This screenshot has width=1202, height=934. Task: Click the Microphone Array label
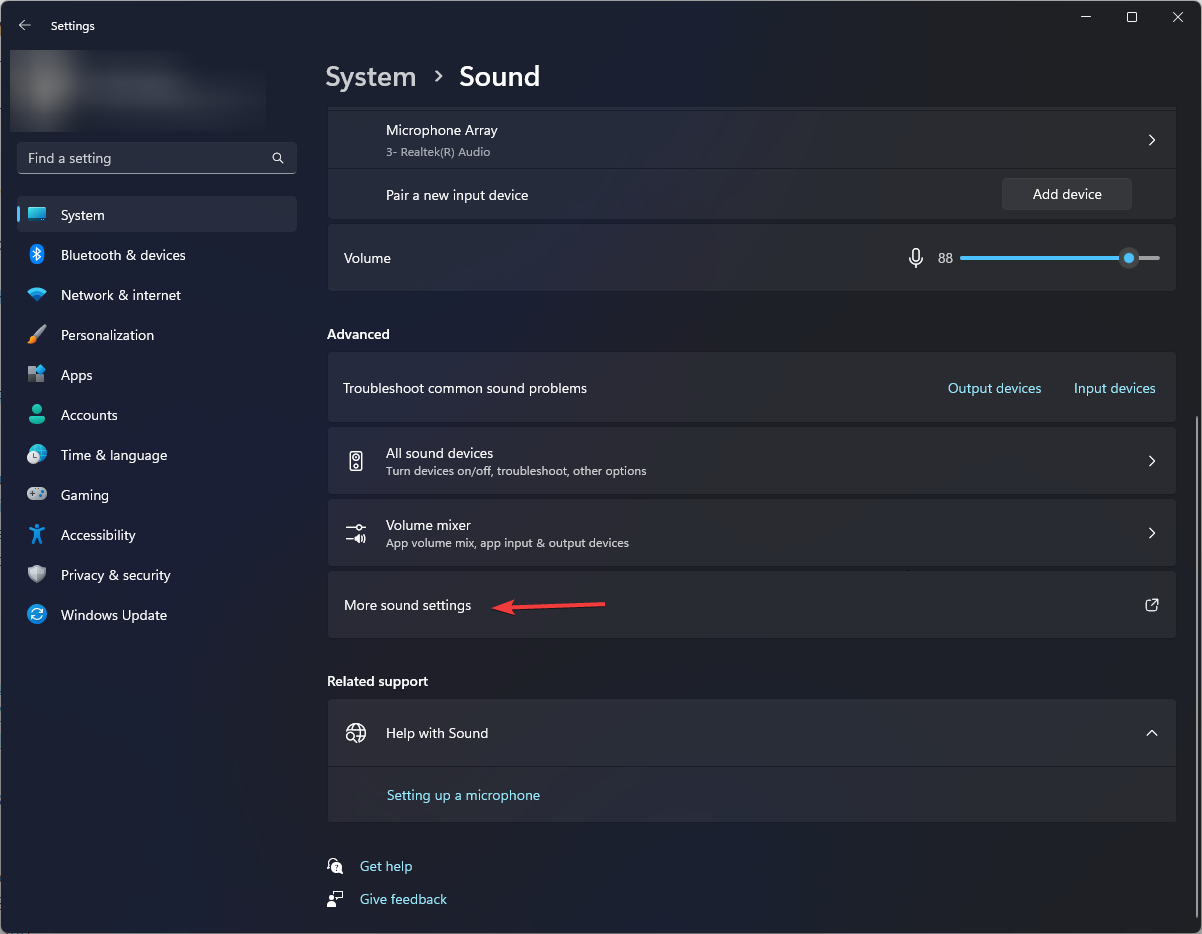441,131
